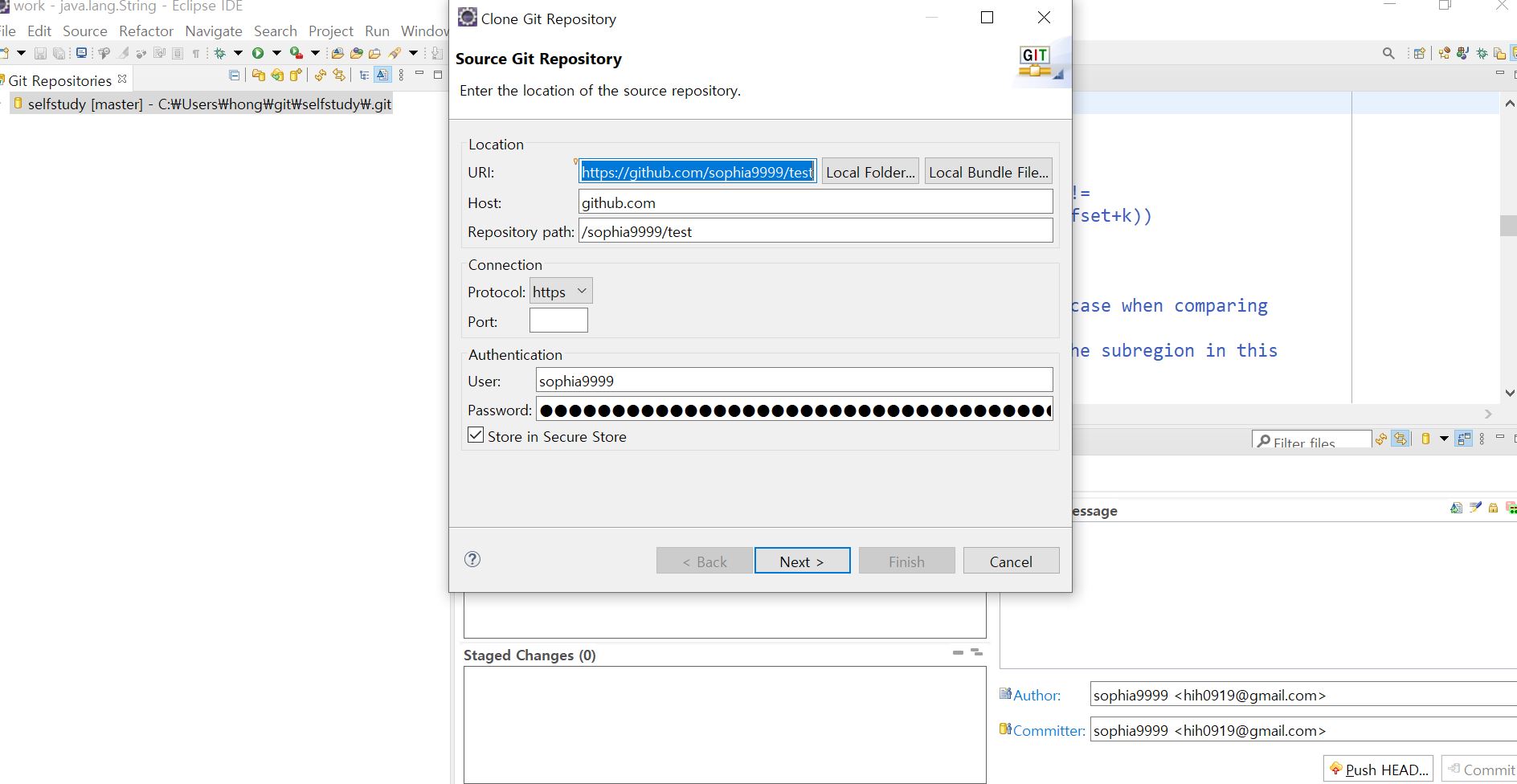This screenshot has height=784, width=1517.
Task: Click Create new Git repository icon with plus
Action: (296, 76)
